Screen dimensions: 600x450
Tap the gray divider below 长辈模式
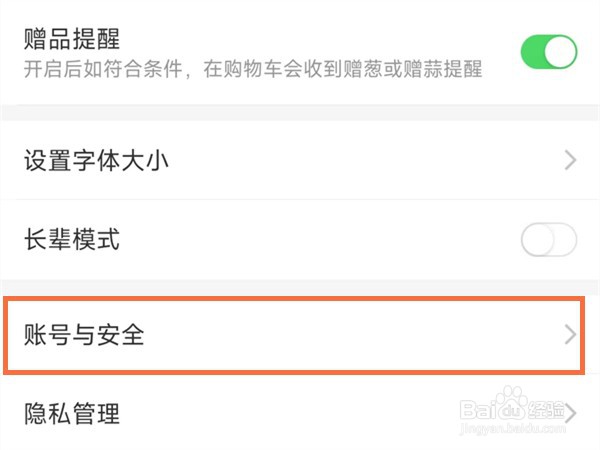click(x=300, y=287)
